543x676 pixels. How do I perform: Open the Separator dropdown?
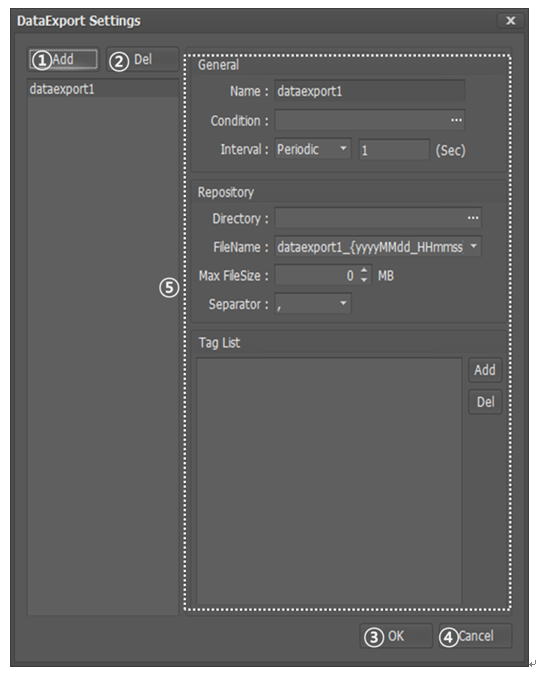click(x=313, y=304)
